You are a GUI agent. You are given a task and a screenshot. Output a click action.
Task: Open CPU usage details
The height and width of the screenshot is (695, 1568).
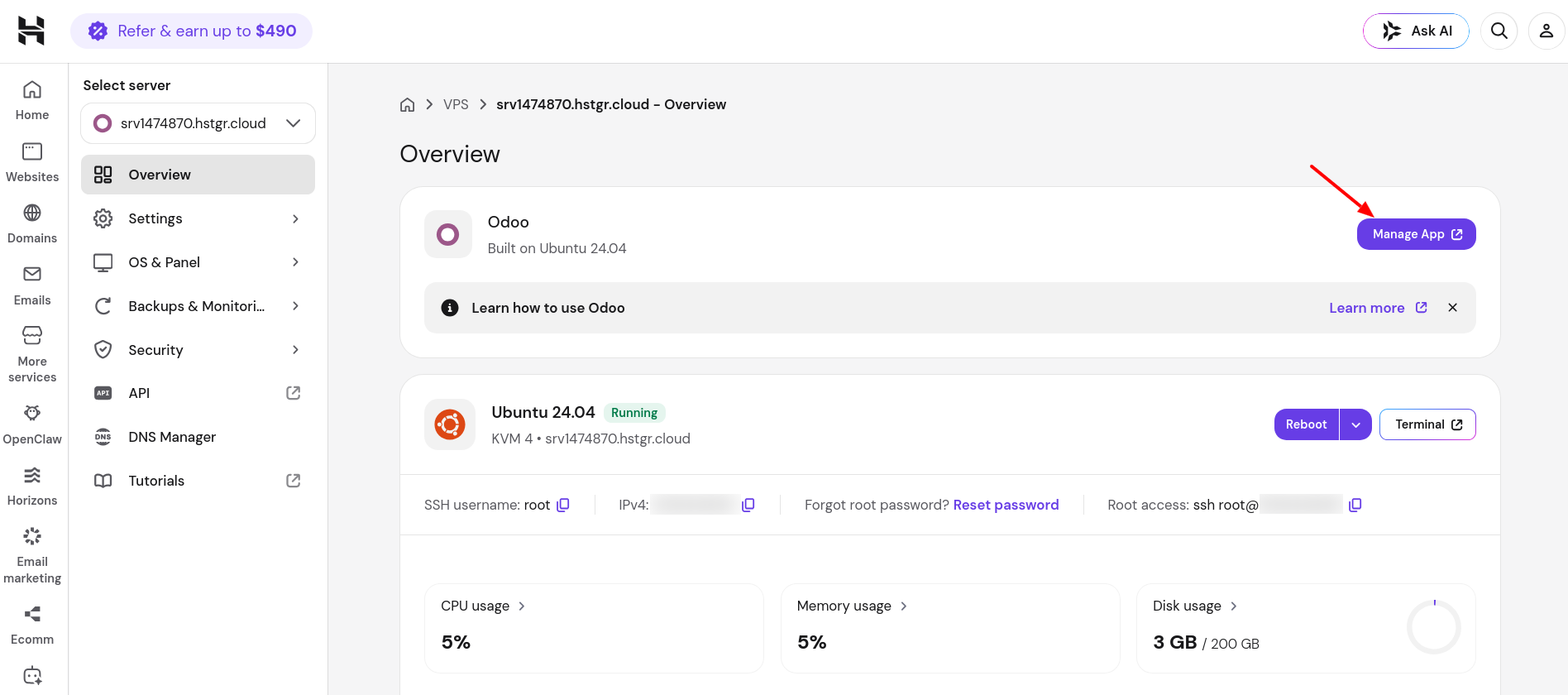pos(483,606)
